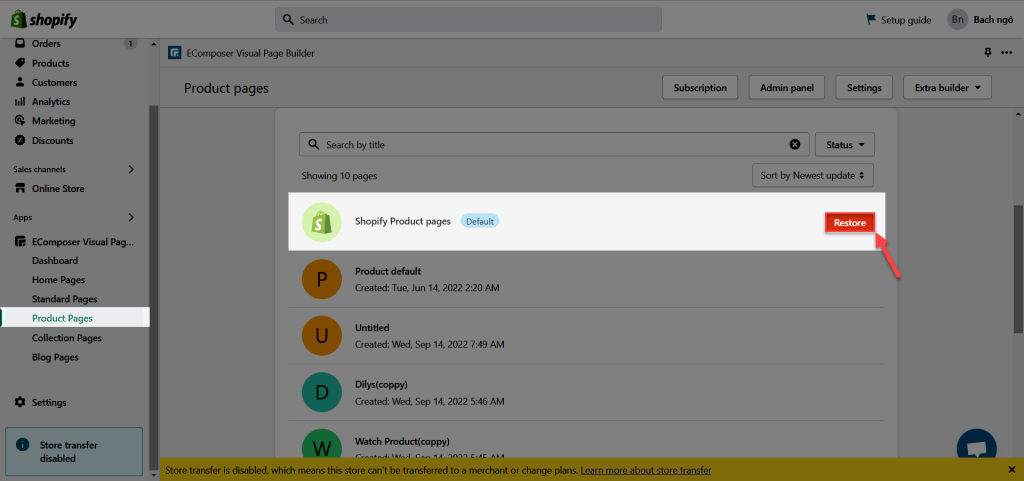Restore the Shopify Product pages
The height and width of the screenshot is (481, 1024).
[850, 223]
